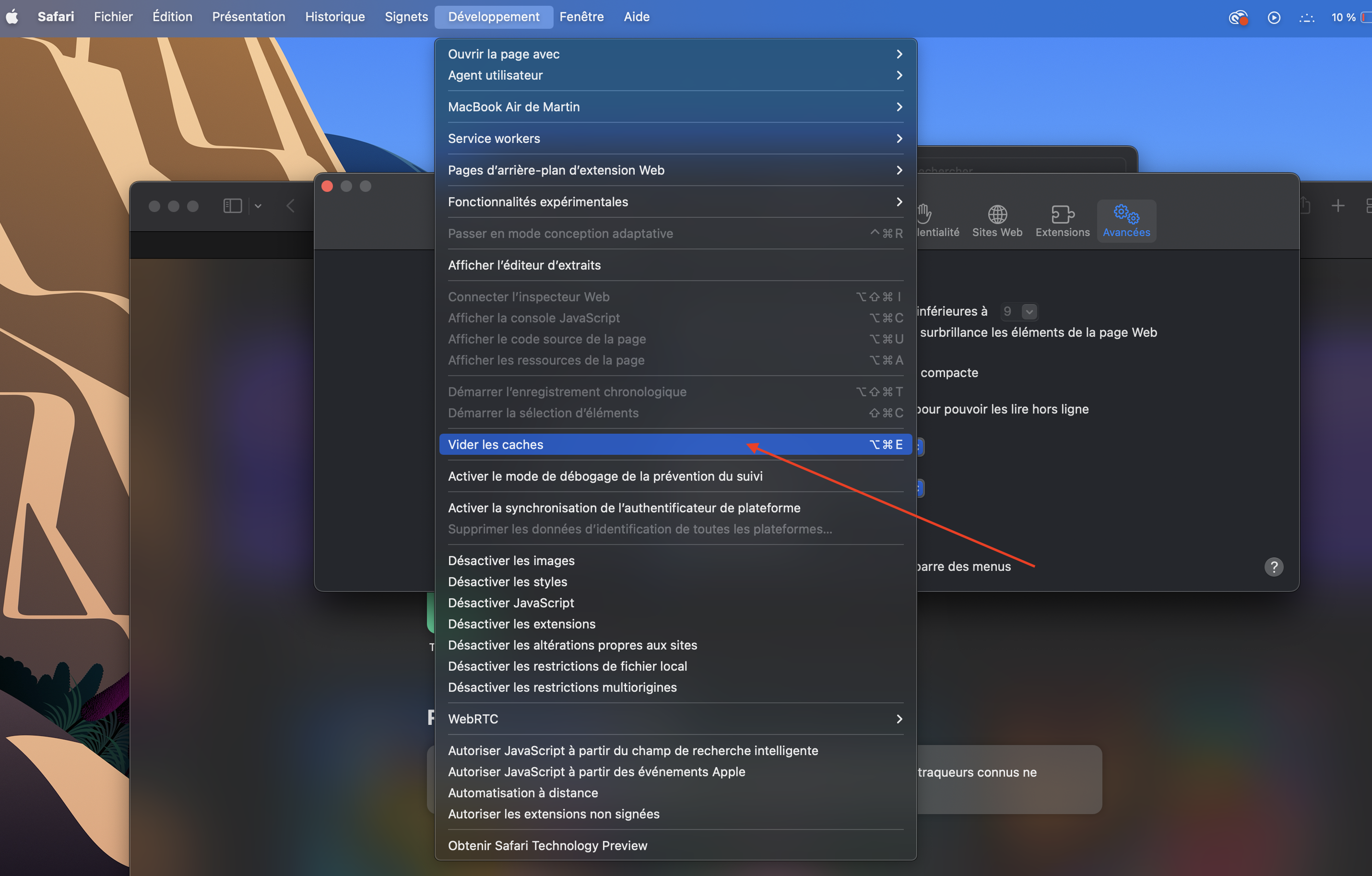1372x876 pixels.
Task: Expand Pages d'arrière-plan d'extension Web submenu
Action: [x=676, y=170]
